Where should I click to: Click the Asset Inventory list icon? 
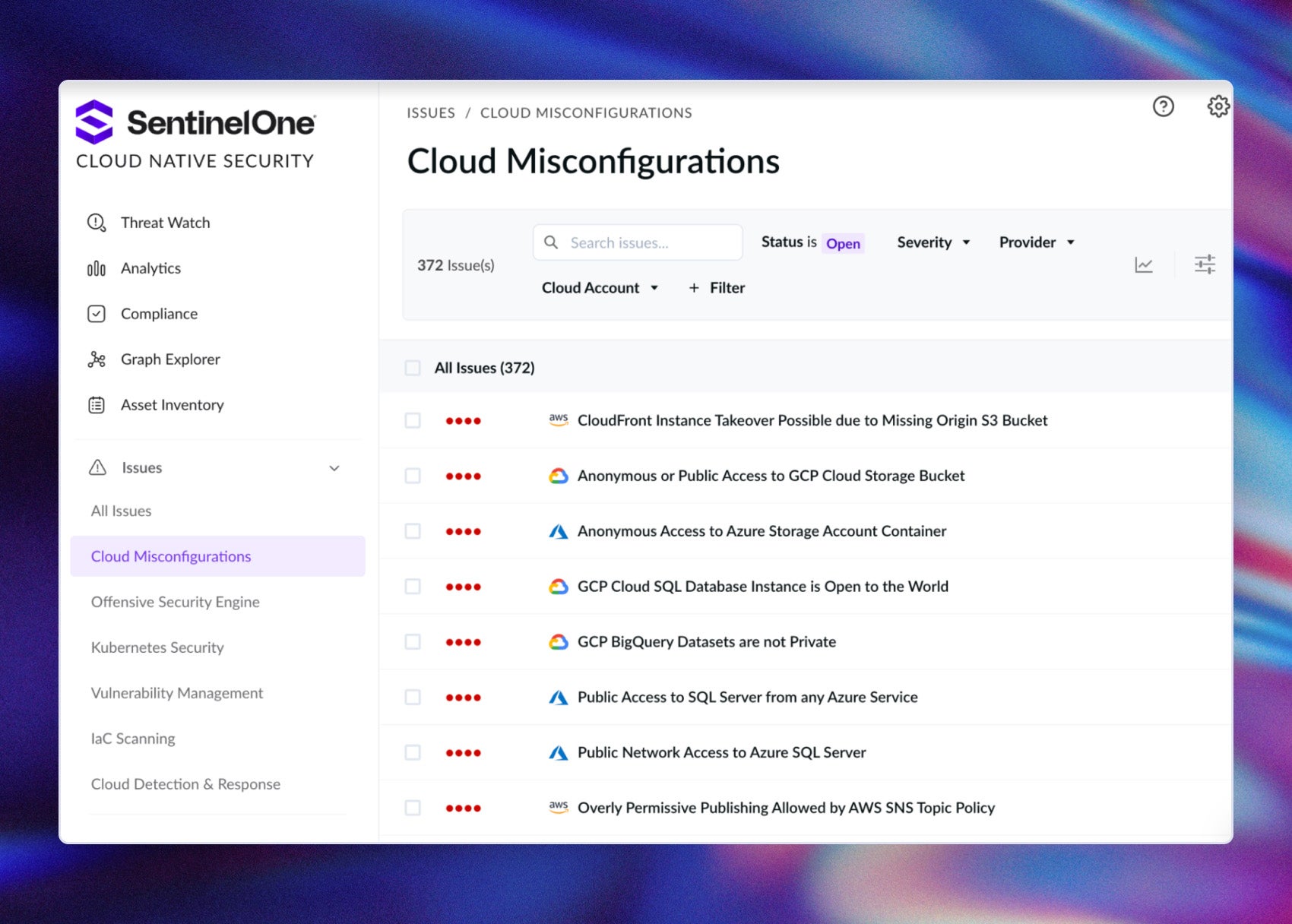click(97, 405)
